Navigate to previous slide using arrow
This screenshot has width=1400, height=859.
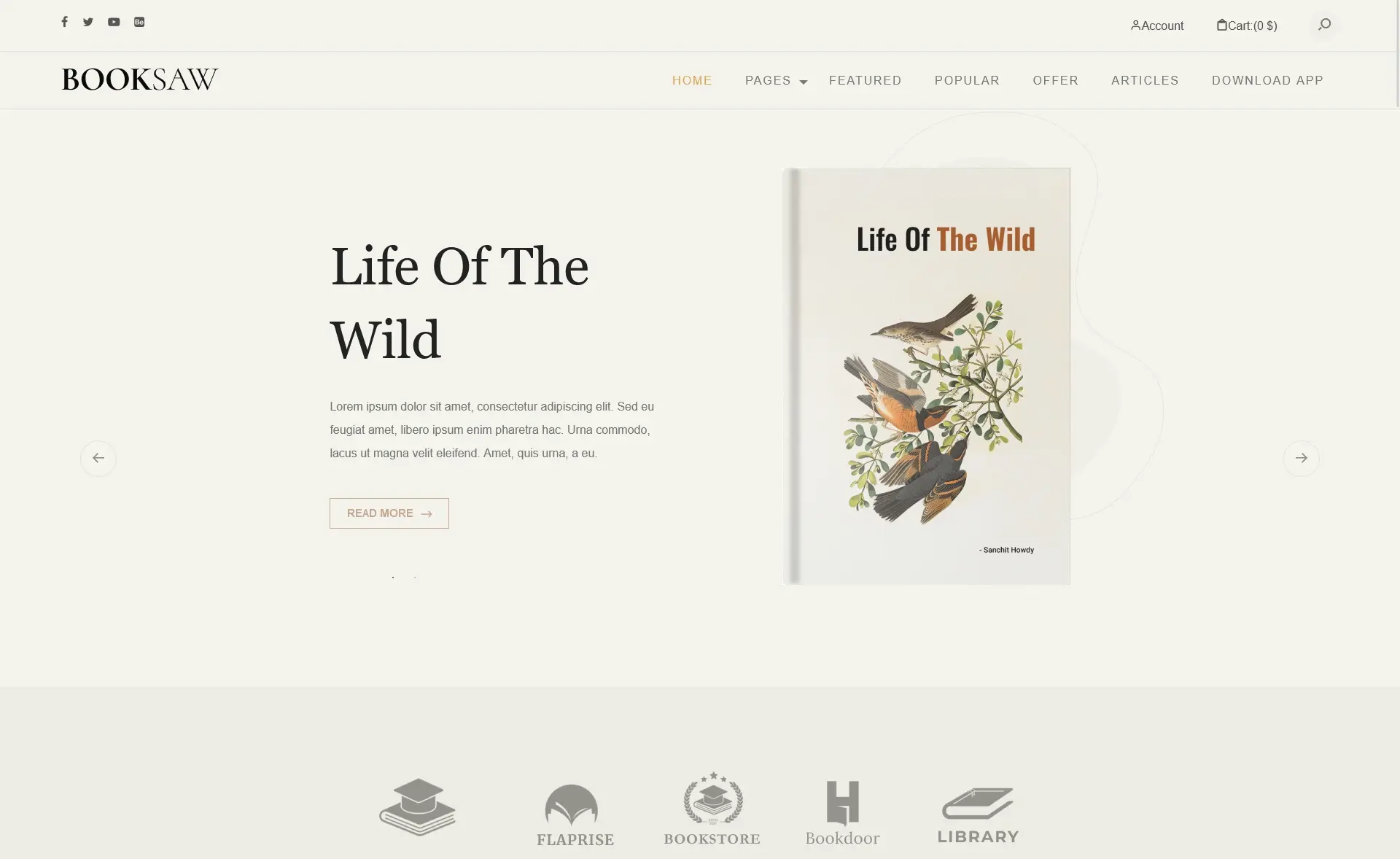[x=97, y=459]
